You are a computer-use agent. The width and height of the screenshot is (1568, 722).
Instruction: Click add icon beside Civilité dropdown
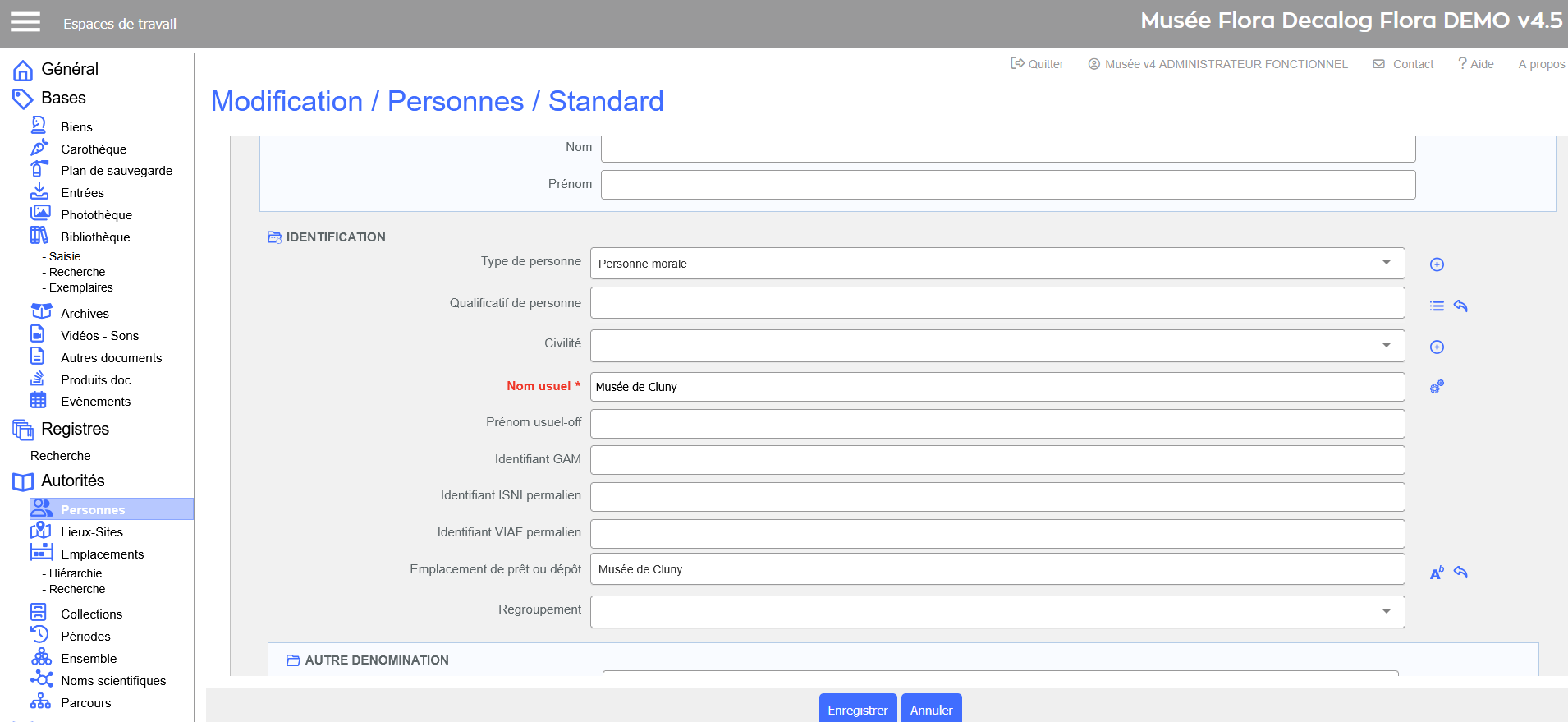coord(1437,347)
